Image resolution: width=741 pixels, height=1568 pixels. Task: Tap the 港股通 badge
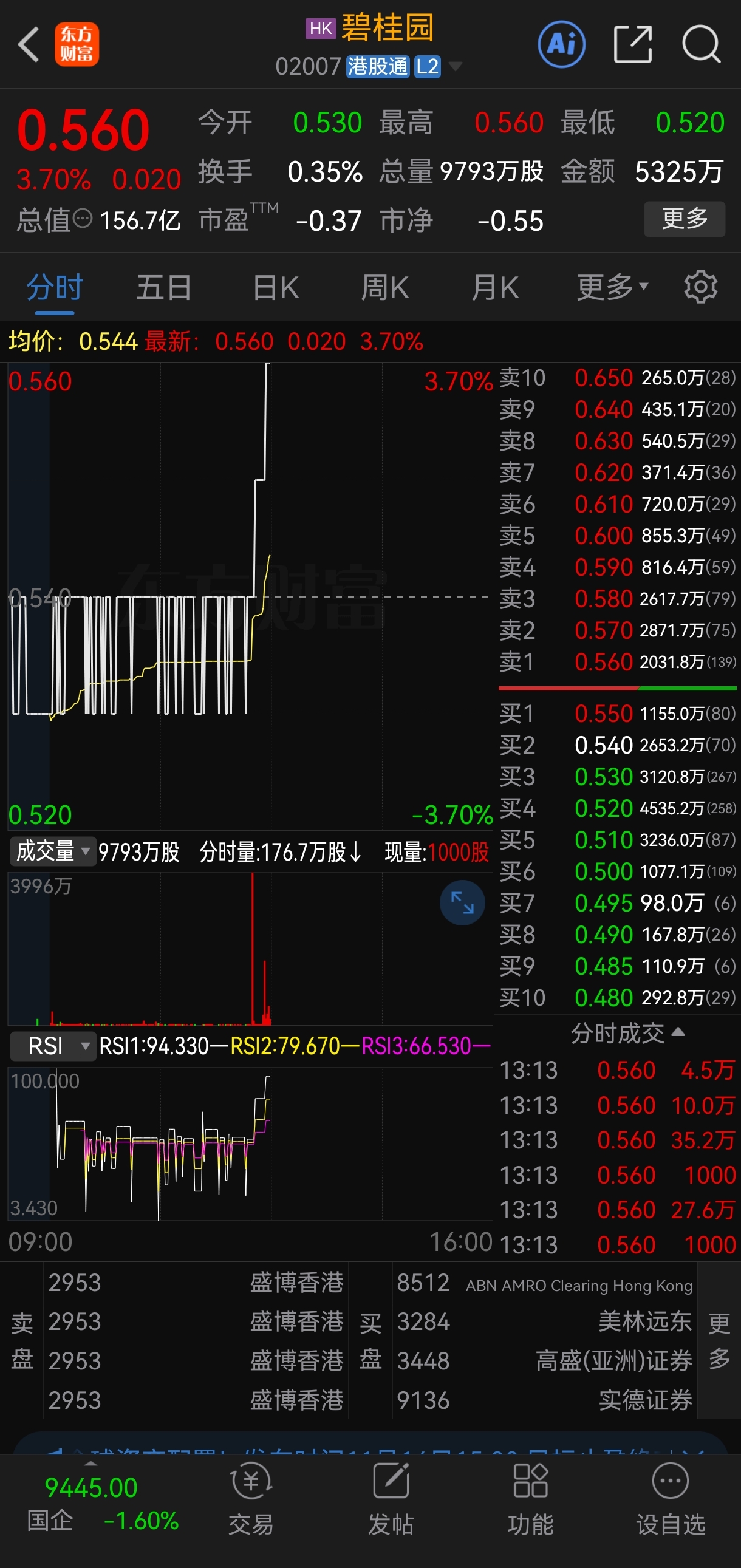[x=378, y=66]
